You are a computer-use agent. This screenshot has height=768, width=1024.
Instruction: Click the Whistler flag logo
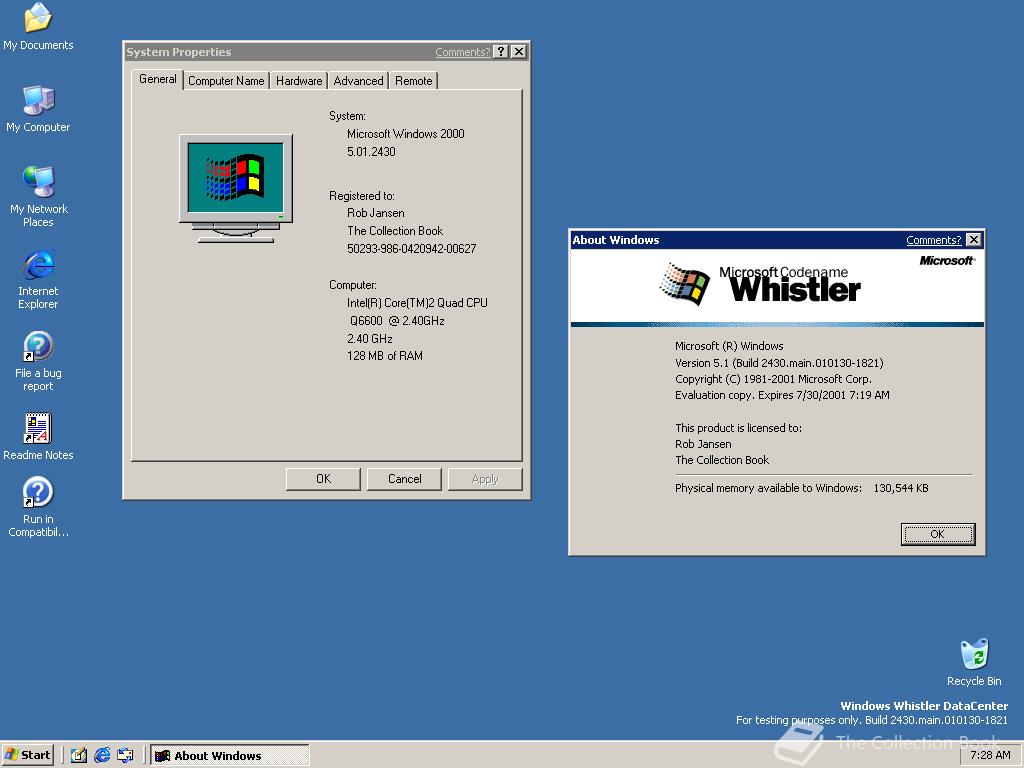point(684,284)
